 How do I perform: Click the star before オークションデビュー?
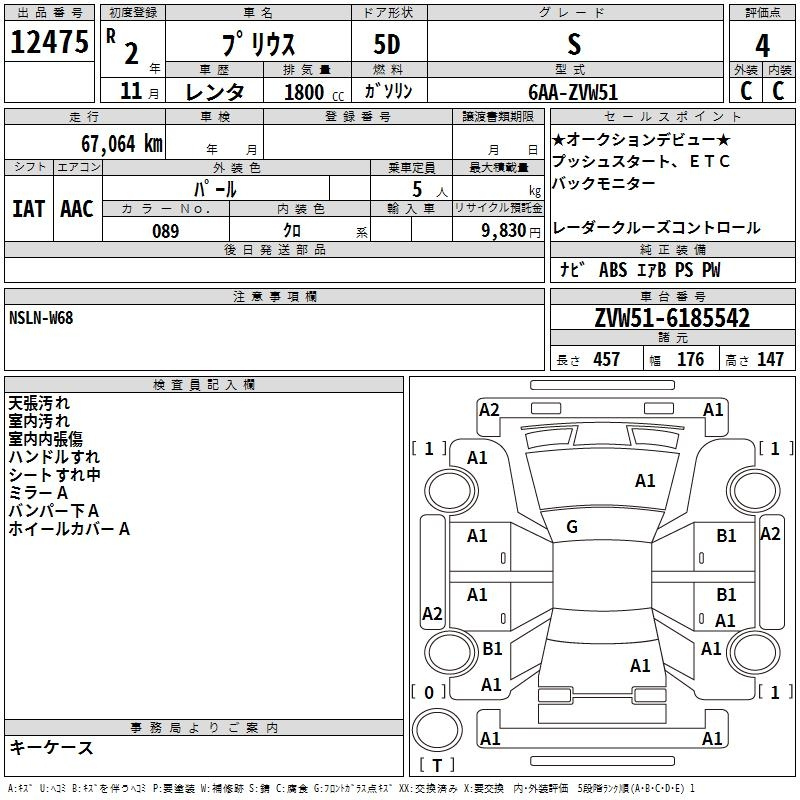point(559,138)
